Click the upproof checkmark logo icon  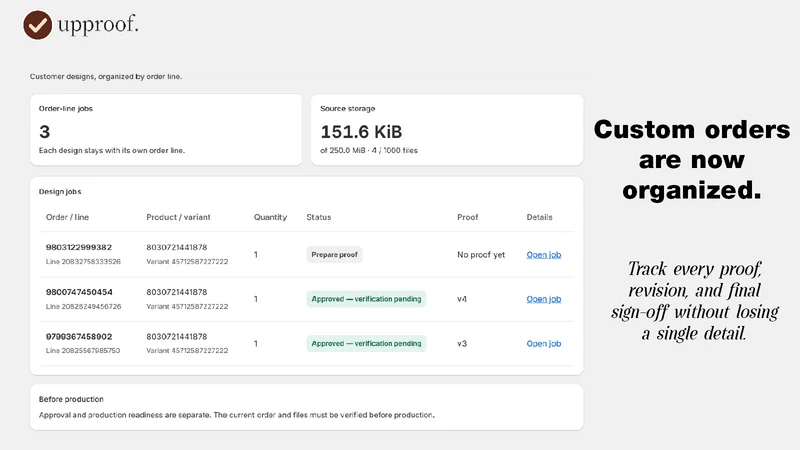38,25
